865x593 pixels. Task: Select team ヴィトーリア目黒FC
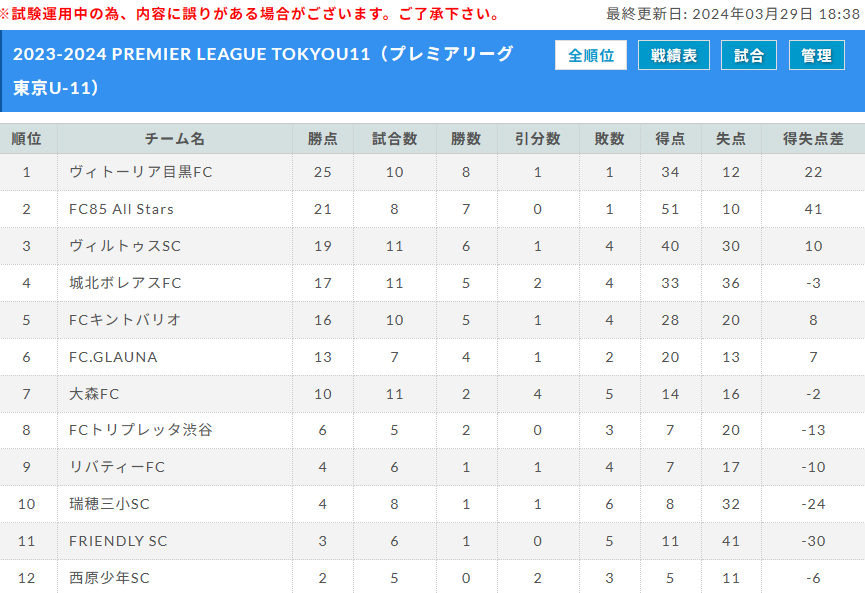141,172
